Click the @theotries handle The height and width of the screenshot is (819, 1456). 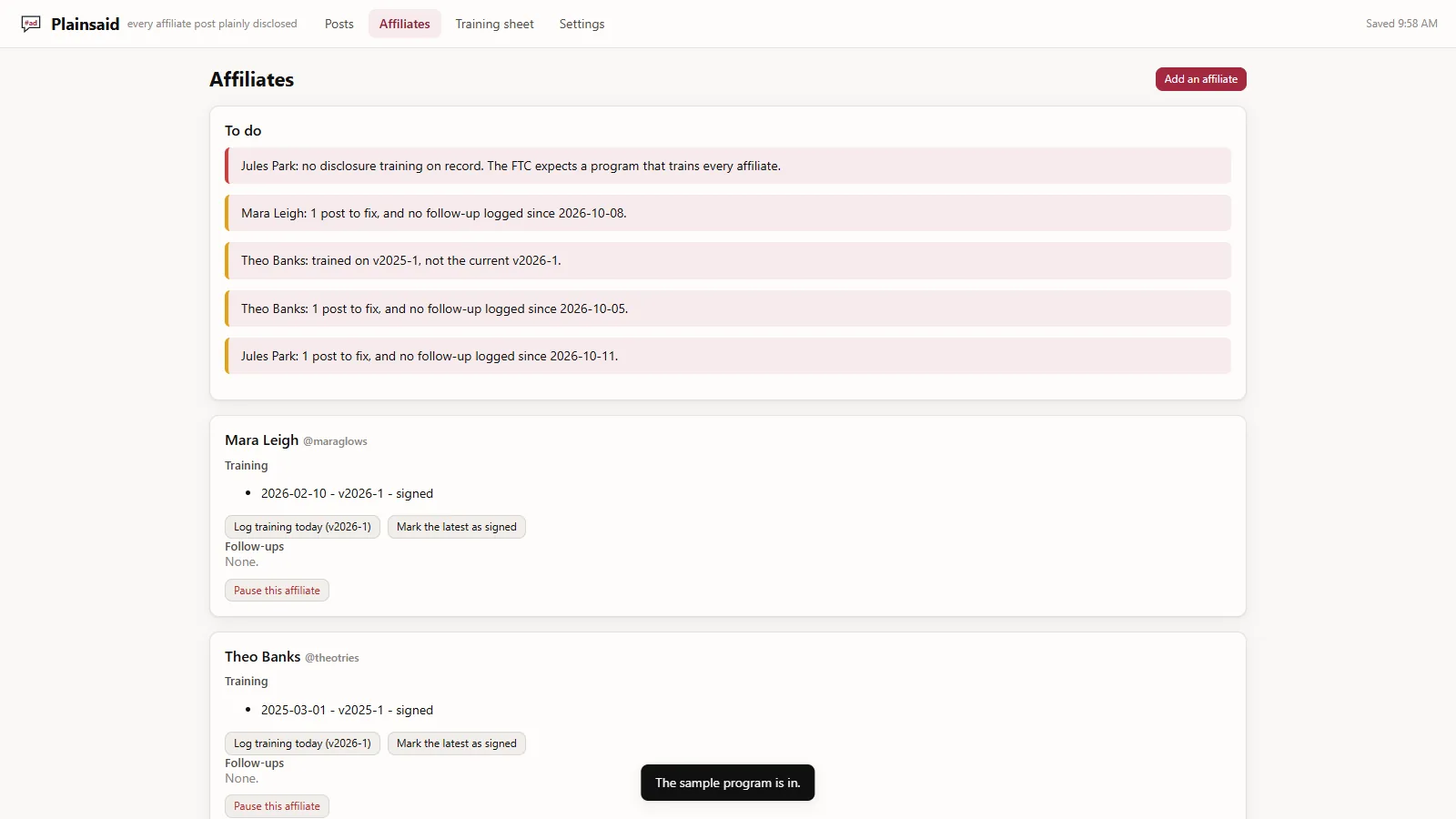pyautogui.click(x=332, y=658)
